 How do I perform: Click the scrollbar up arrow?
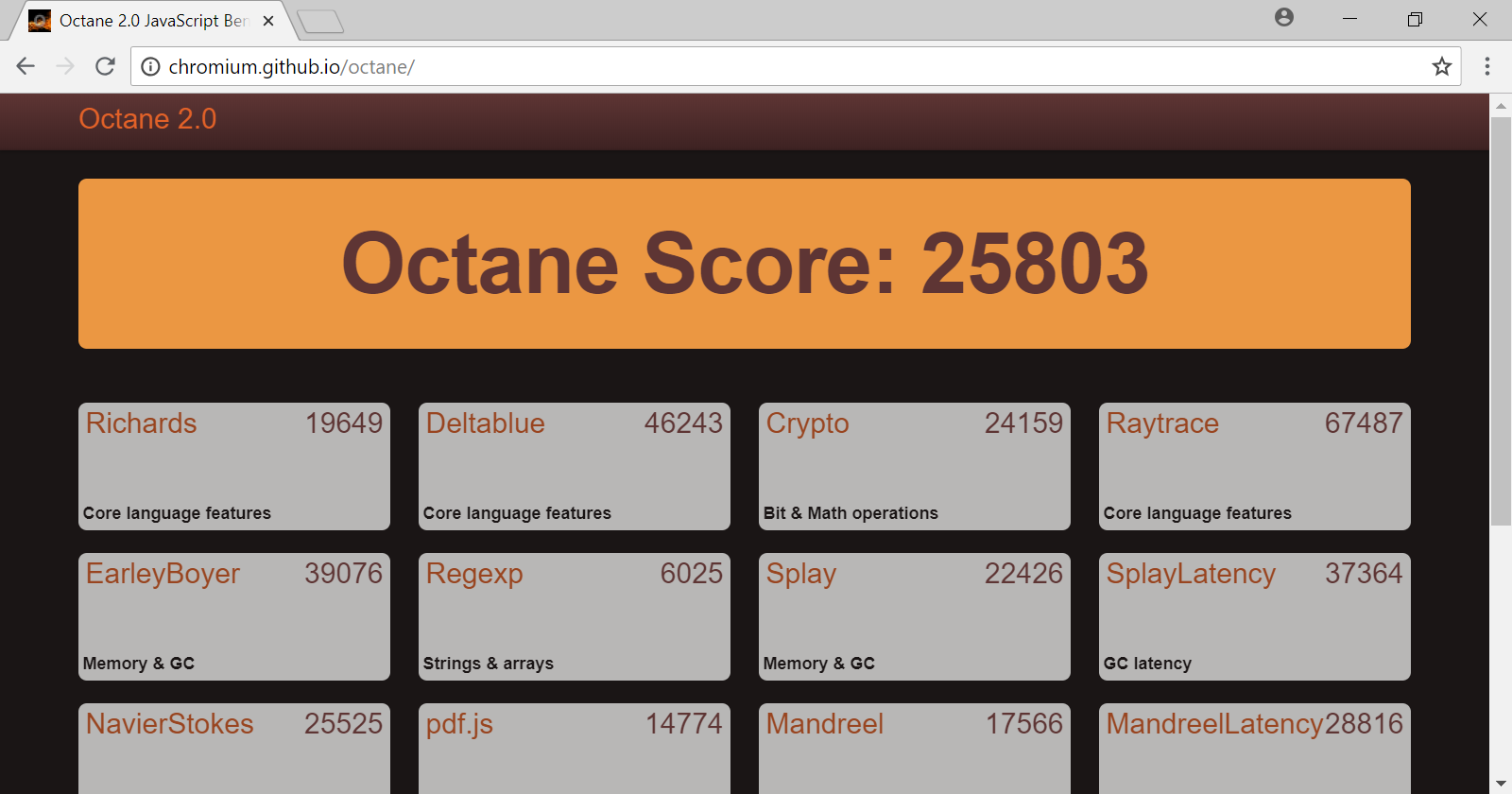pyautogui.click(x=1501, y=105)
